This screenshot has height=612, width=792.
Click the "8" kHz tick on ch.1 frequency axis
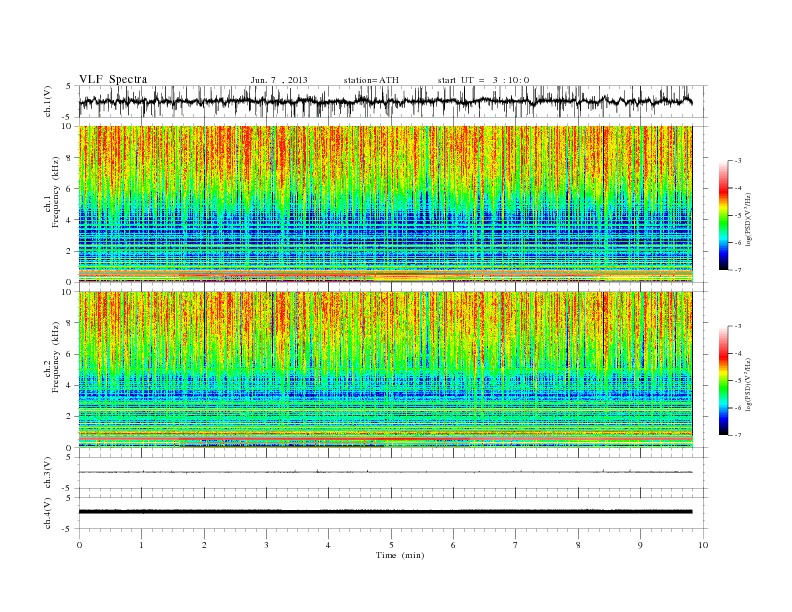click(x=70, y=158)
